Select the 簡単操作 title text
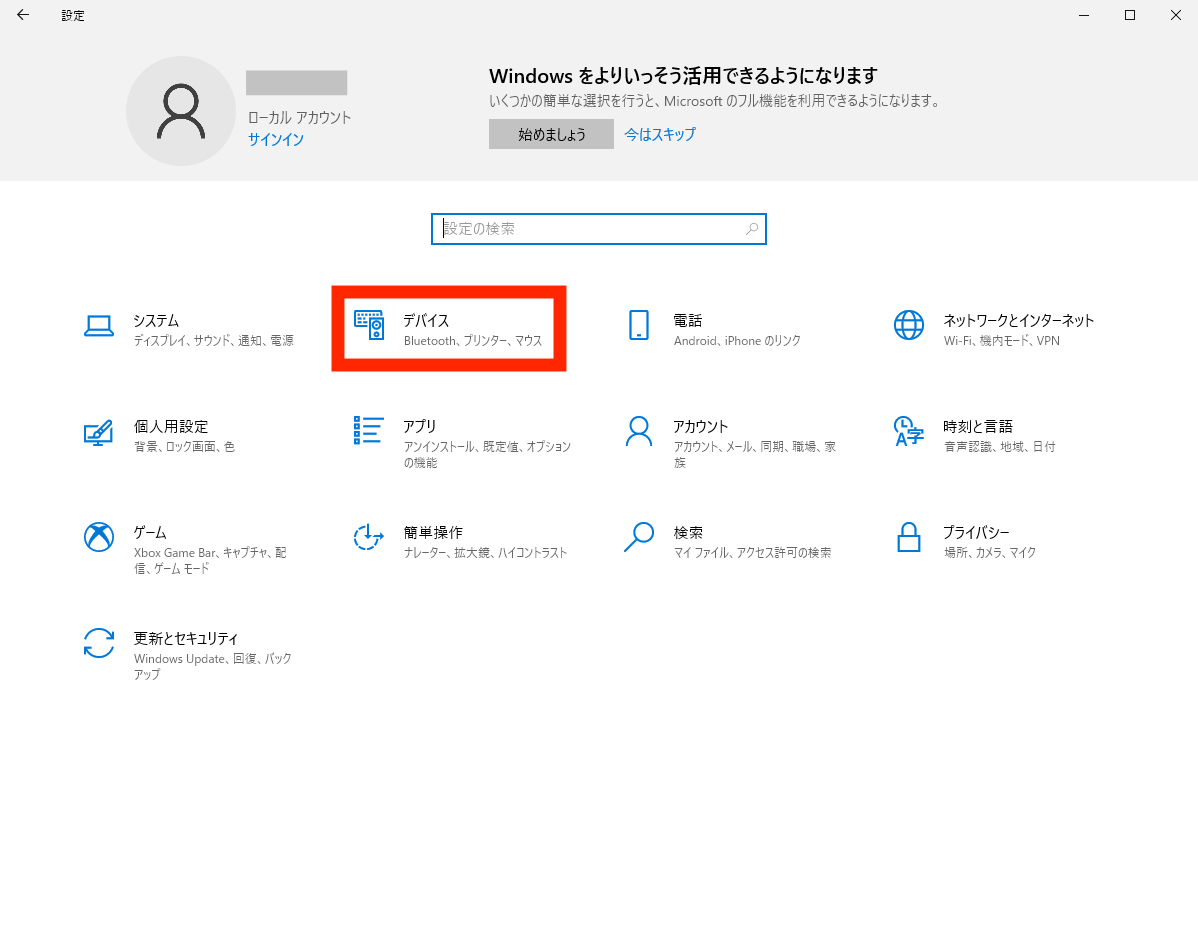 point(433,532)
